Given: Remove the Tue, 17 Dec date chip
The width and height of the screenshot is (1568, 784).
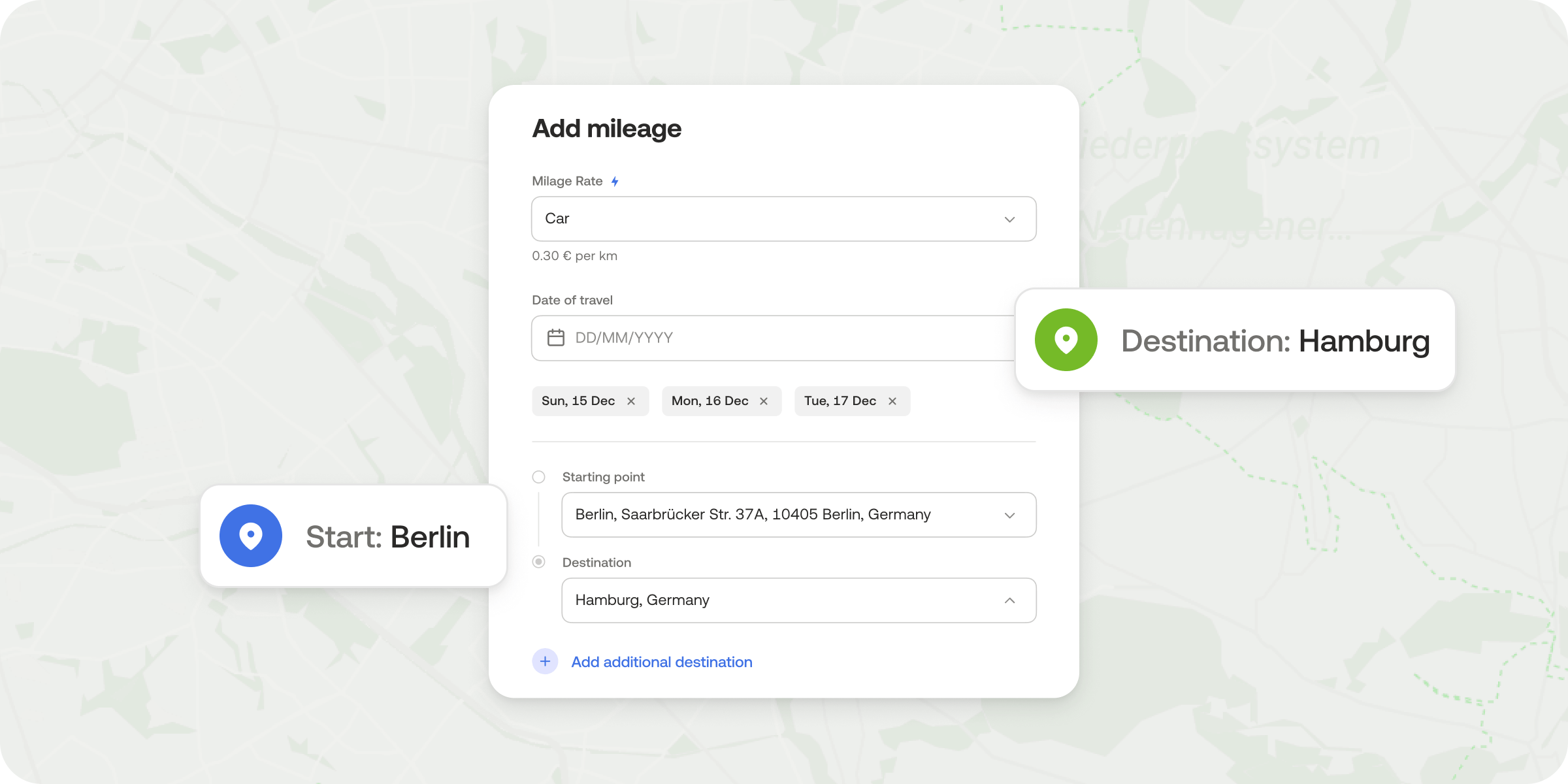Looking at the screenshot, I should point(892,401).
